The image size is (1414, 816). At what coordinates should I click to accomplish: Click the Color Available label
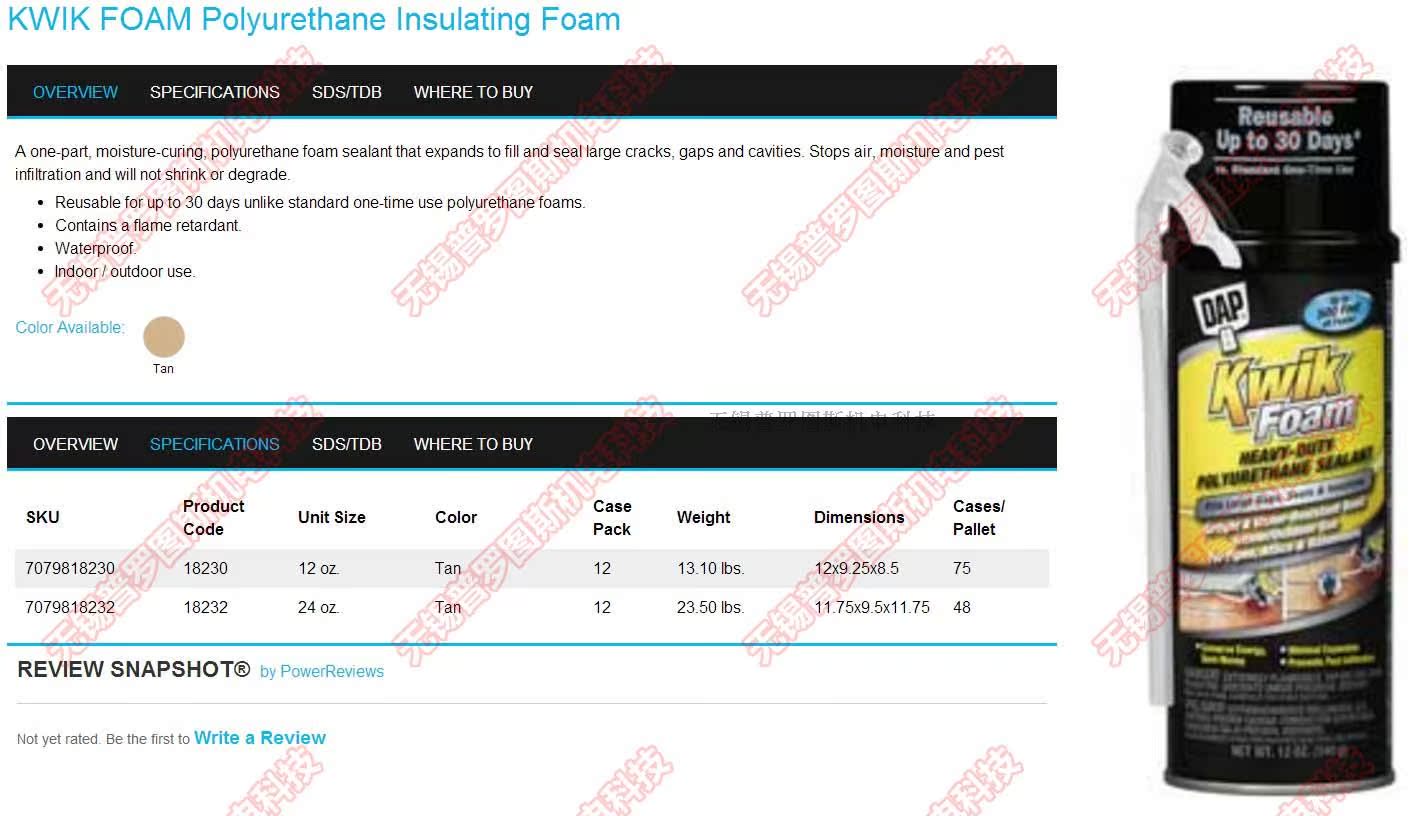tap(70, 327)
